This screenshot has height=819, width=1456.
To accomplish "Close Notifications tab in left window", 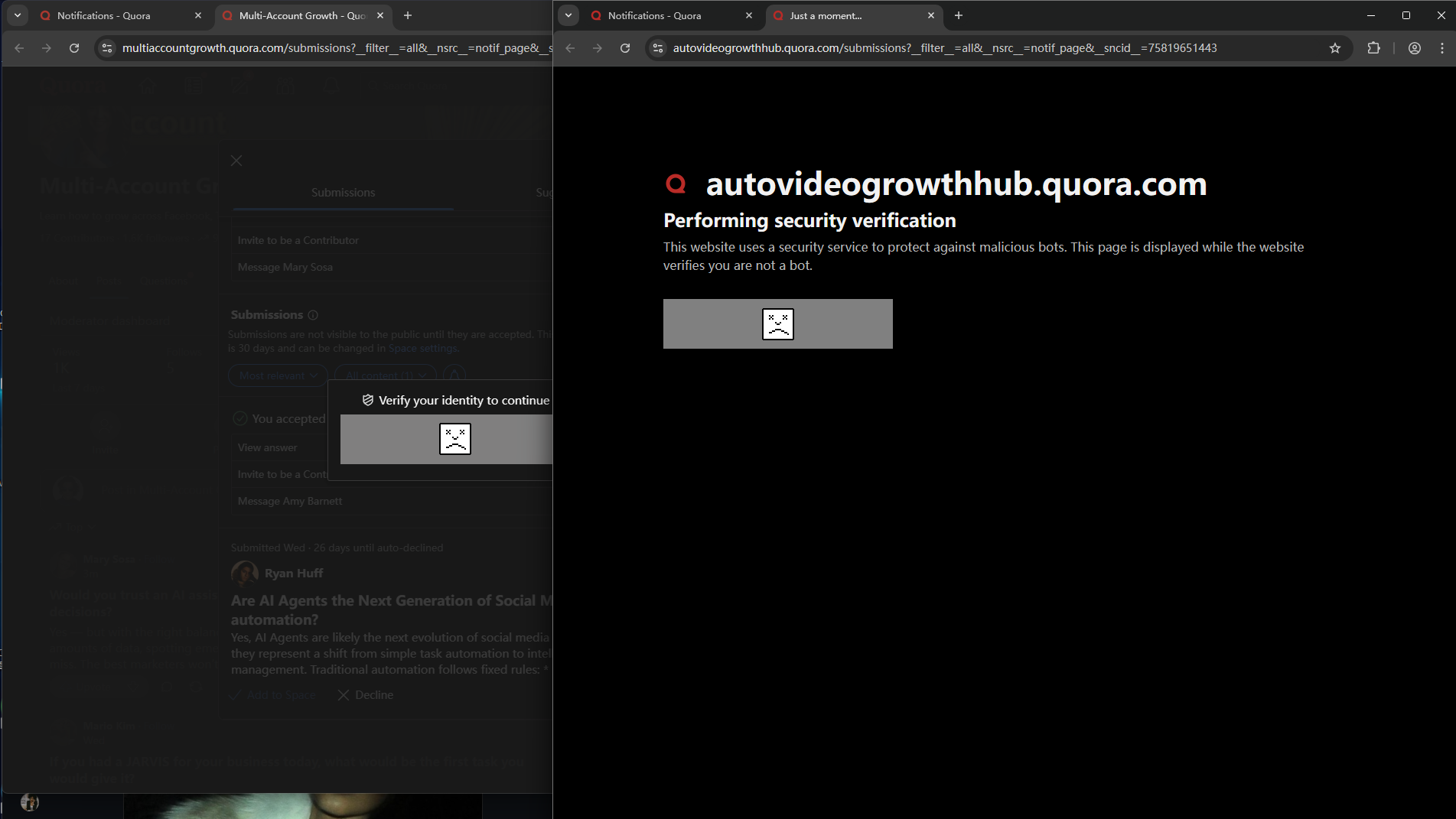I will (198, 15).
